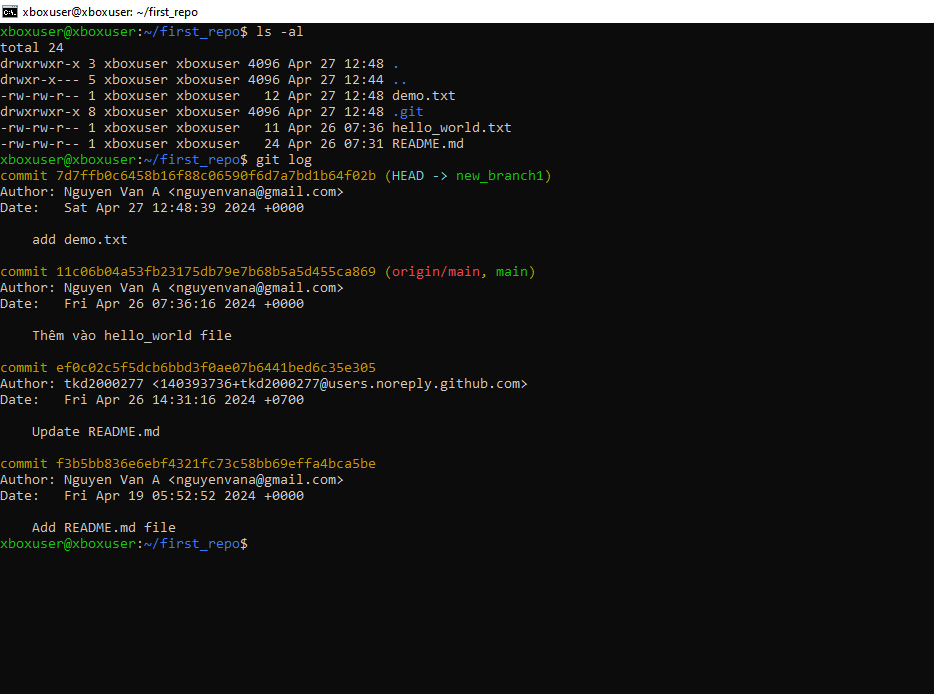Viewport: 934px width, 694px height.
Task: Click the window title text xboxuser@xboxuser: ~/first_repo
Action: click(110, 12)
